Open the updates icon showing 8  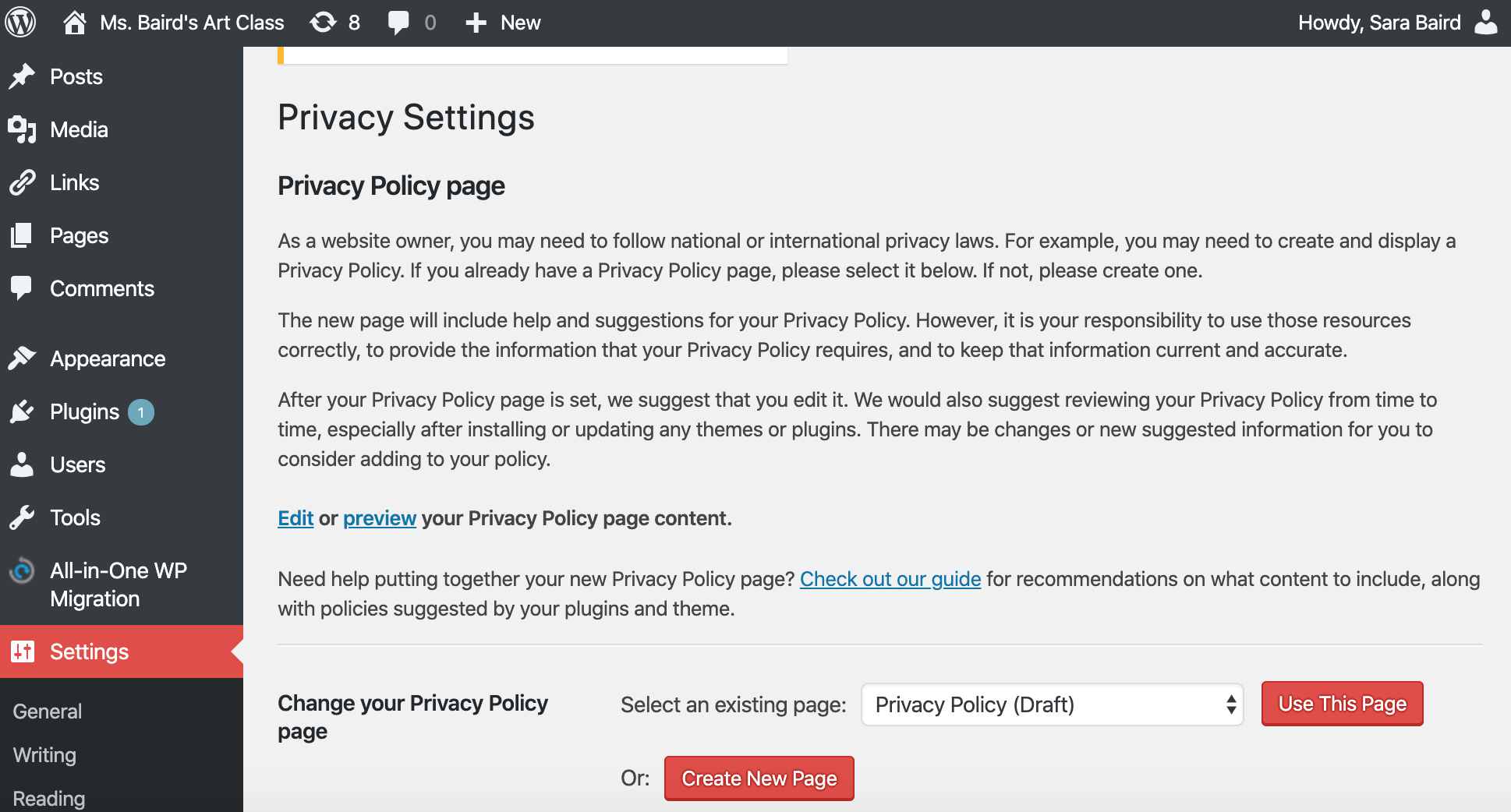tap(323, 23)
